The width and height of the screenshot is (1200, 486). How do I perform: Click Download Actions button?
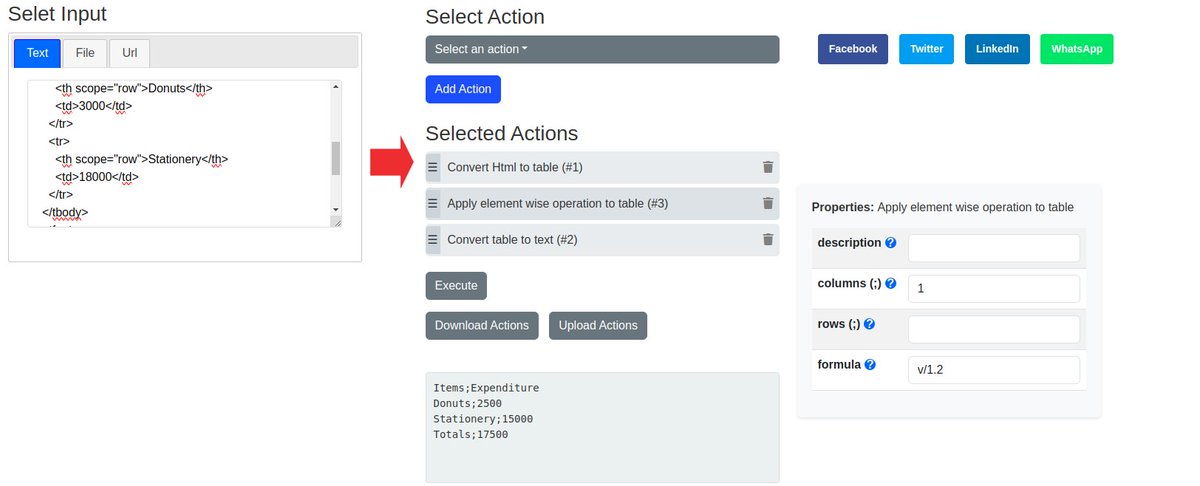click(x=482, y=325)
